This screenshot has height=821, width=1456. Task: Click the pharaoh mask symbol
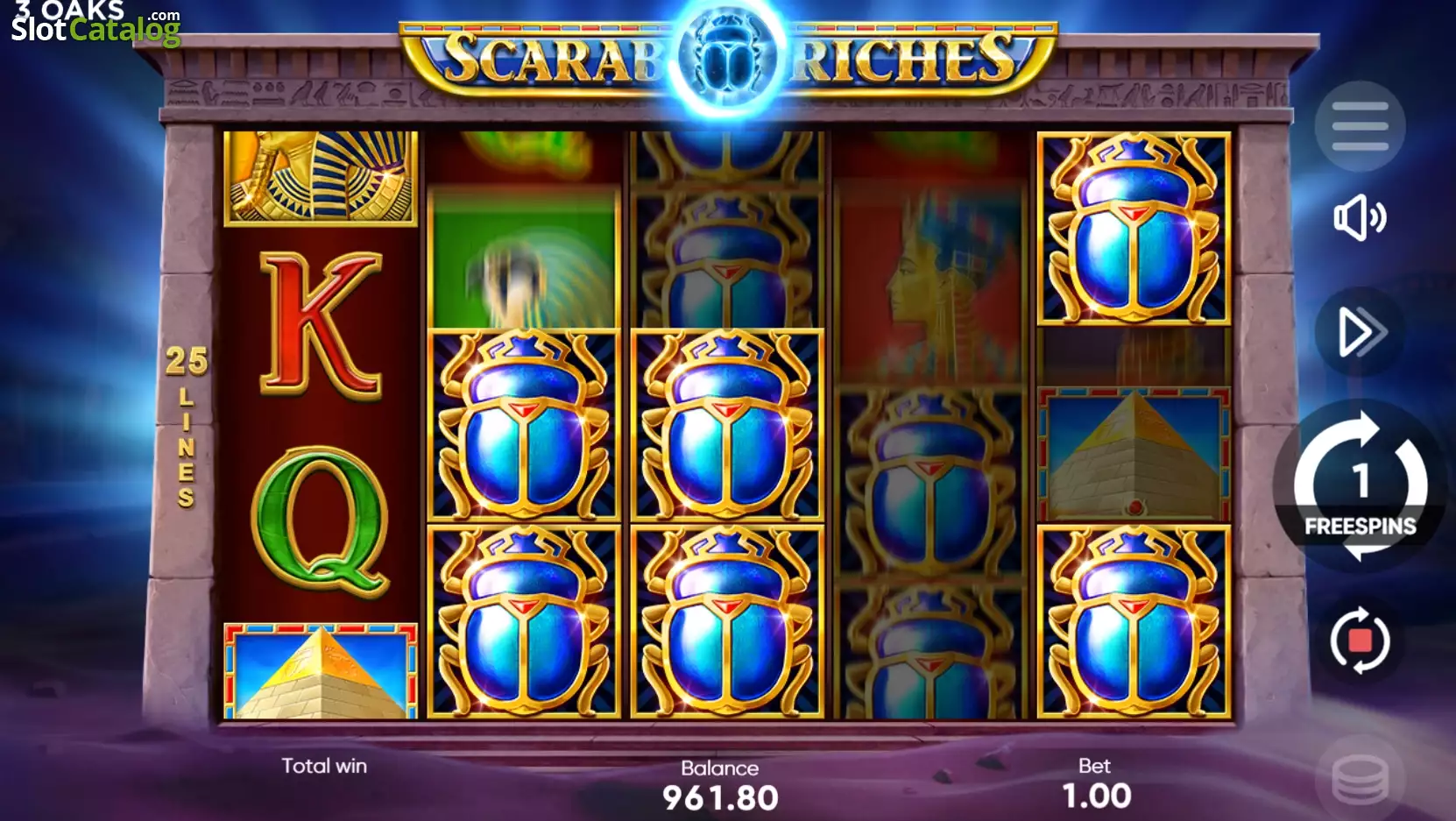[x=321, y=179]
